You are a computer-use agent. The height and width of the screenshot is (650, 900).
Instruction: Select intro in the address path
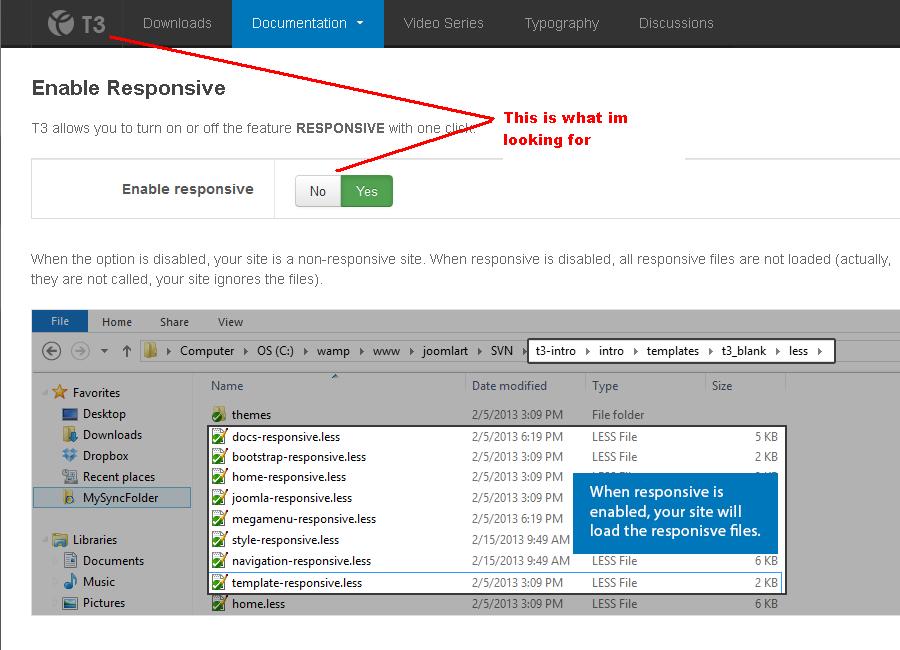[x=611, y=351]
